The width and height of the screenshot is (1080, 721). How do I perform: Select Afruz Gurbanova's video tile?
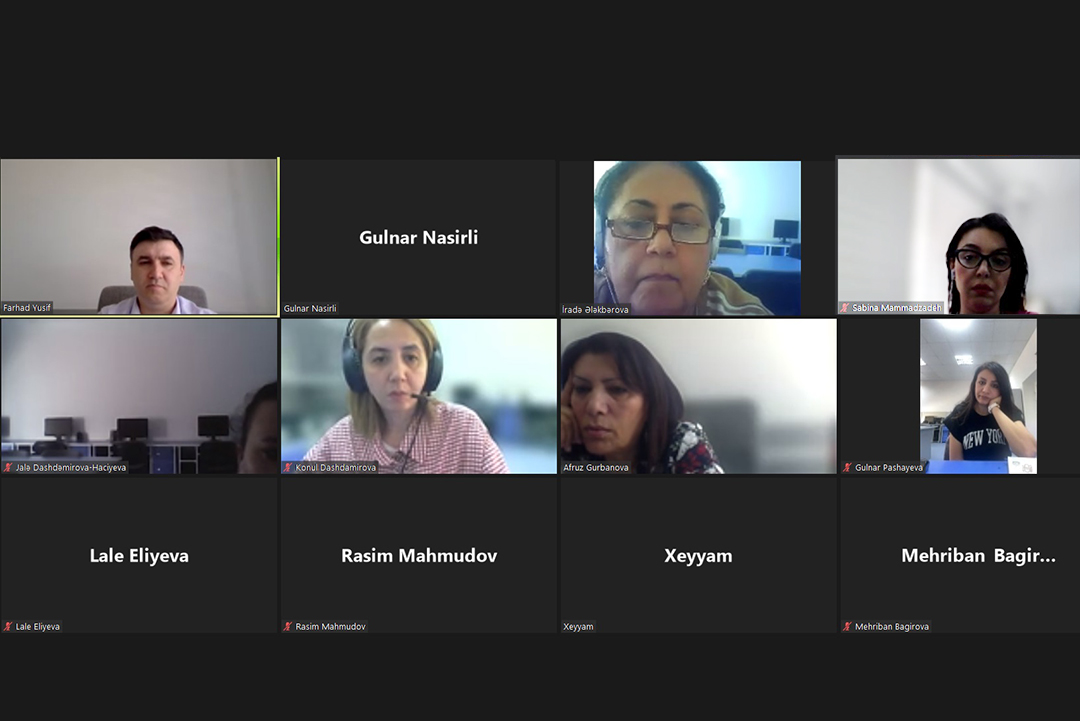pyautogui.click(x=698, y=396)
